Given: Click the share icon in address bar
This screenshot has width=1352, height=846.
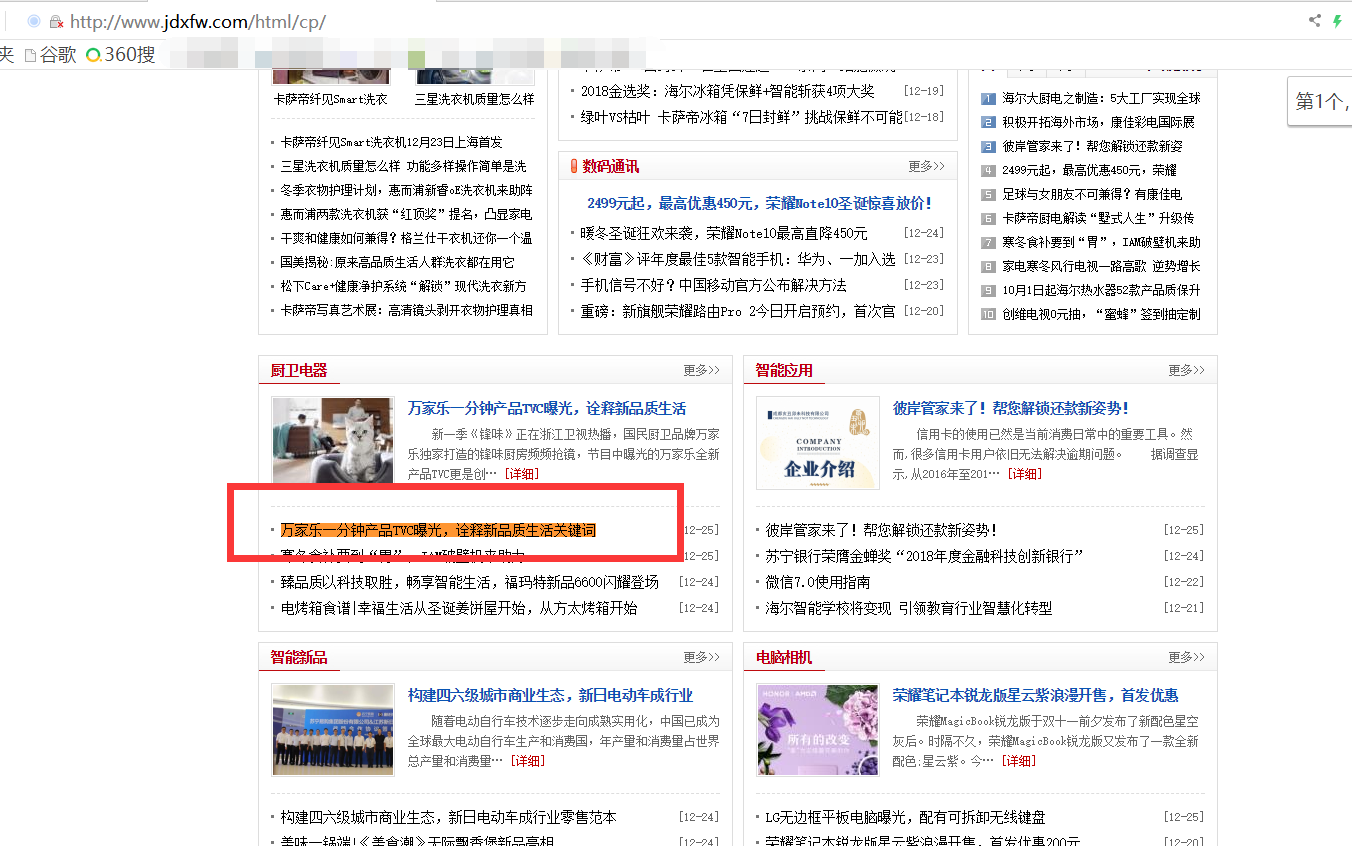Looking at the screenshot, I should [x=1315, y=20].
